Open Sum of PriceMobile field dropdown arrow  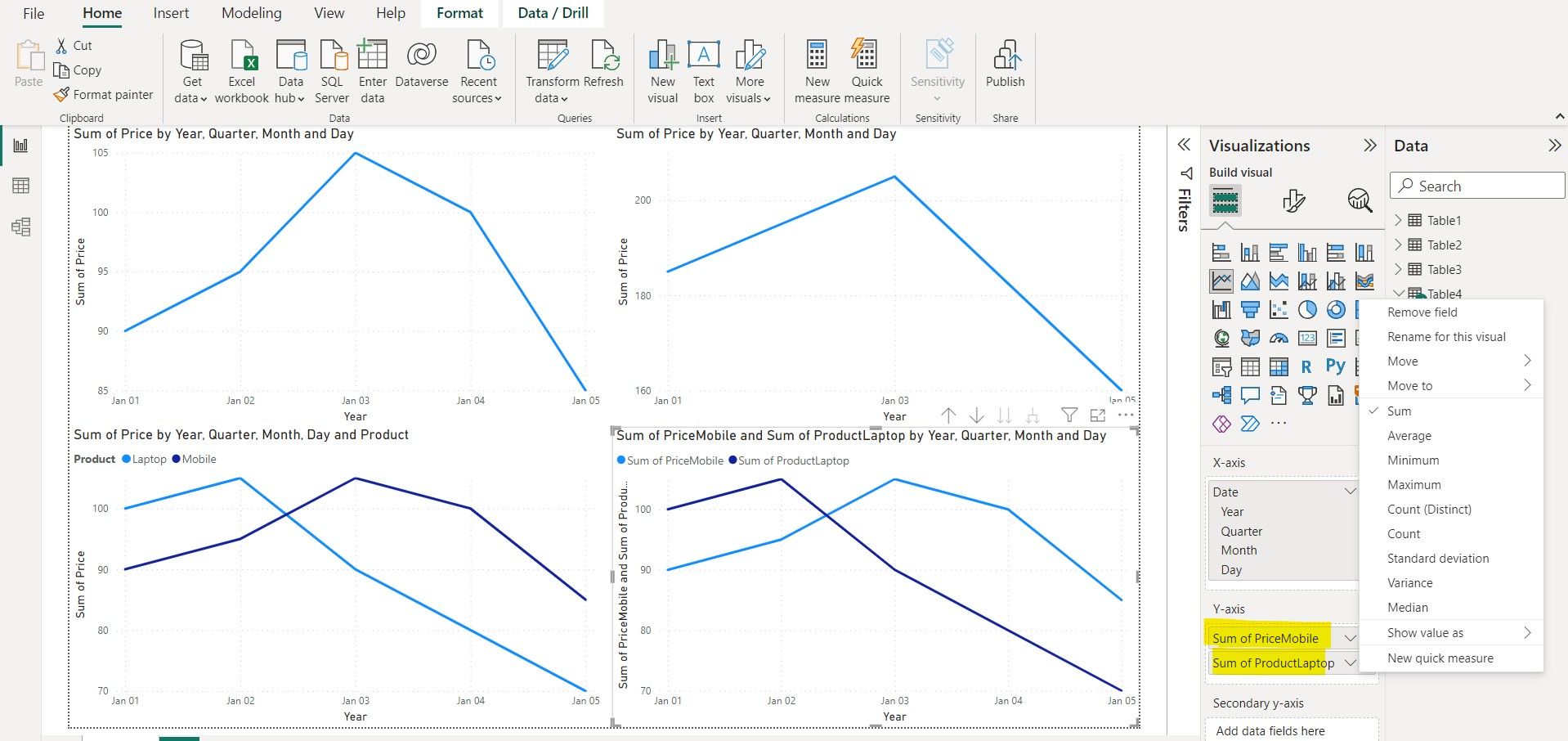[x=1350, y=638]
